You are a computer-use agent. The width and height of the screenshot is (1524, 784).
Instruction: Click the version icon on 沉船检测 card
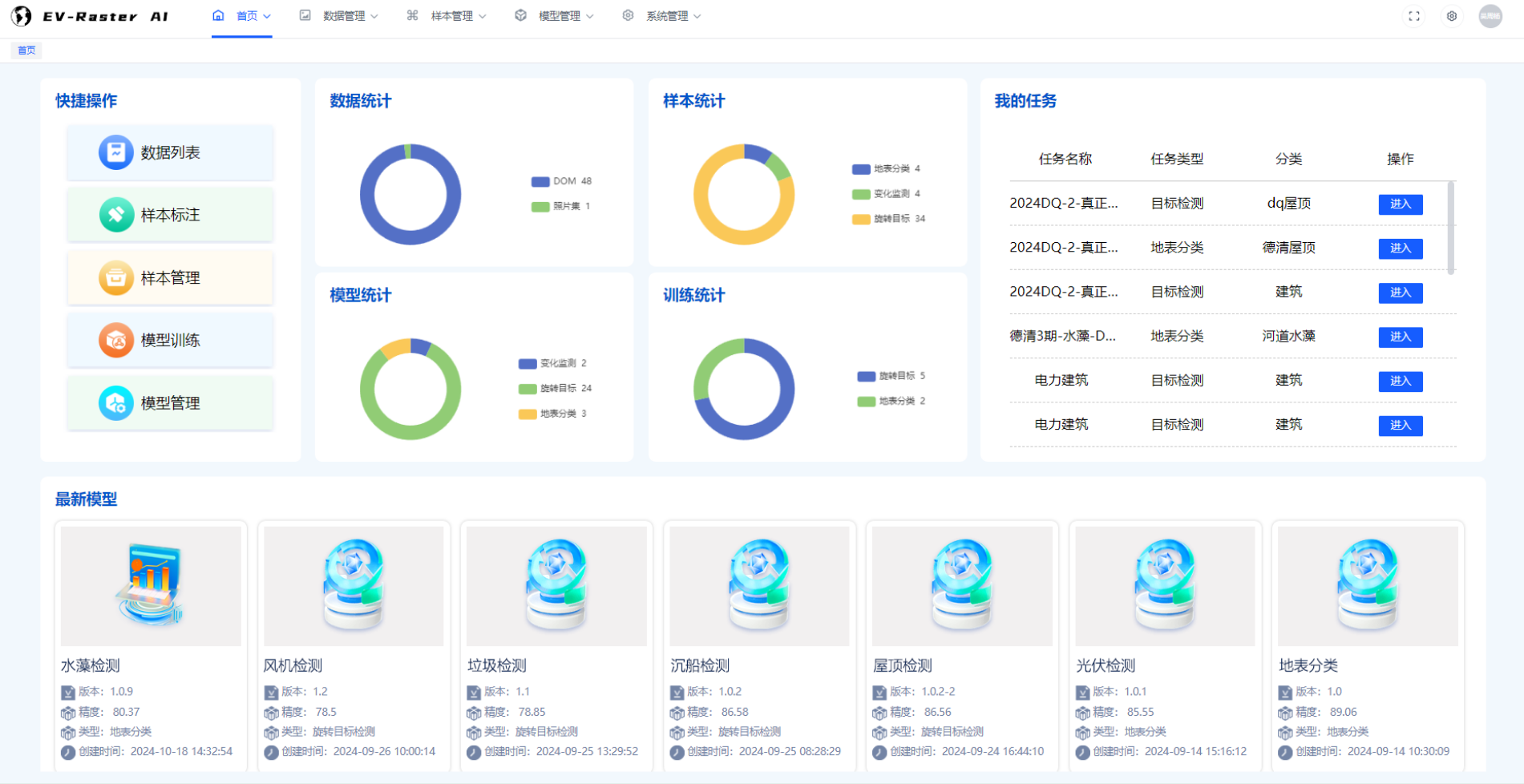[x=677, y=692]
